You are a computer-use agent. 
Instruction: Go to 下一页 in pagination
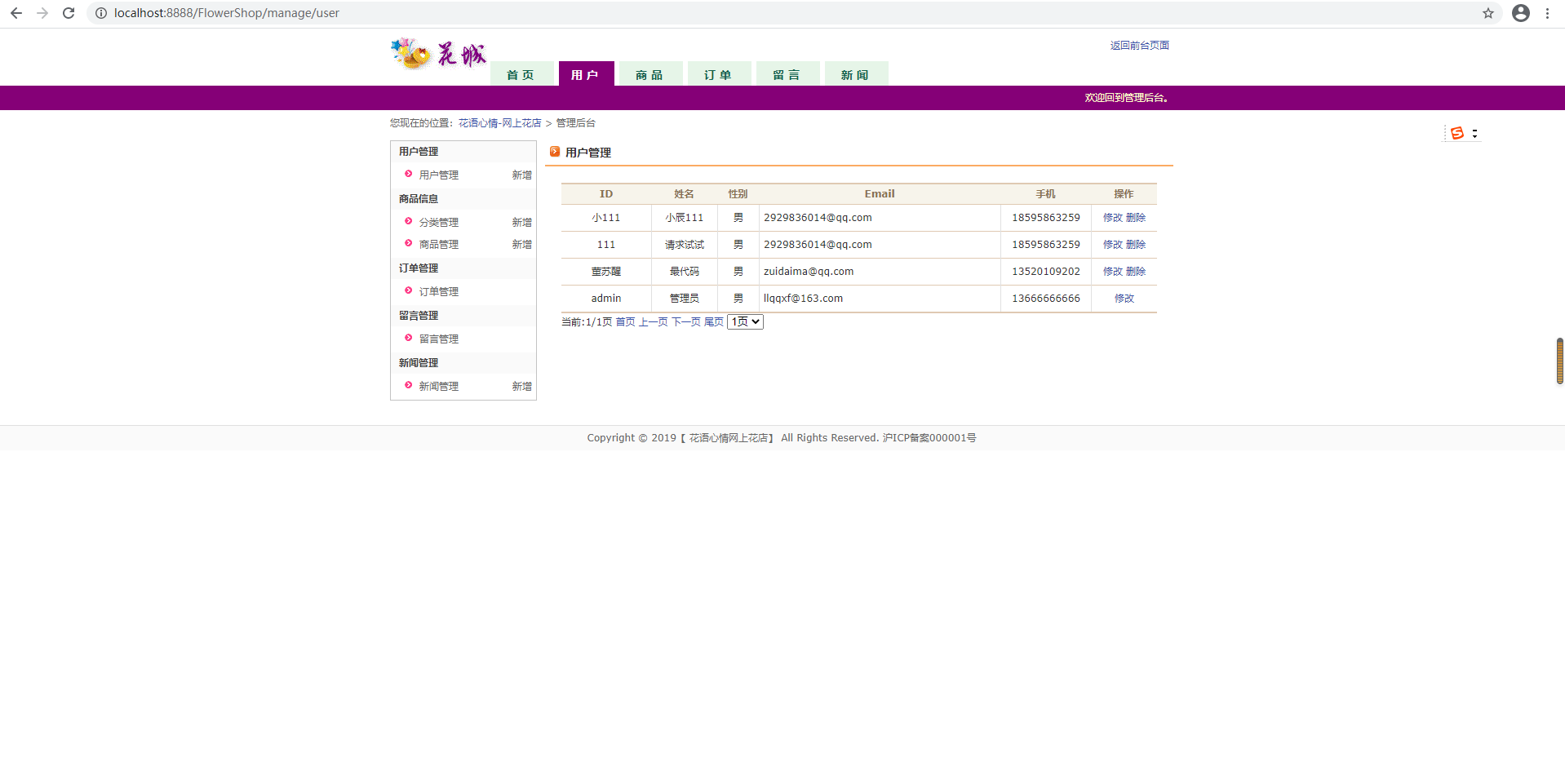click(685, 322)
